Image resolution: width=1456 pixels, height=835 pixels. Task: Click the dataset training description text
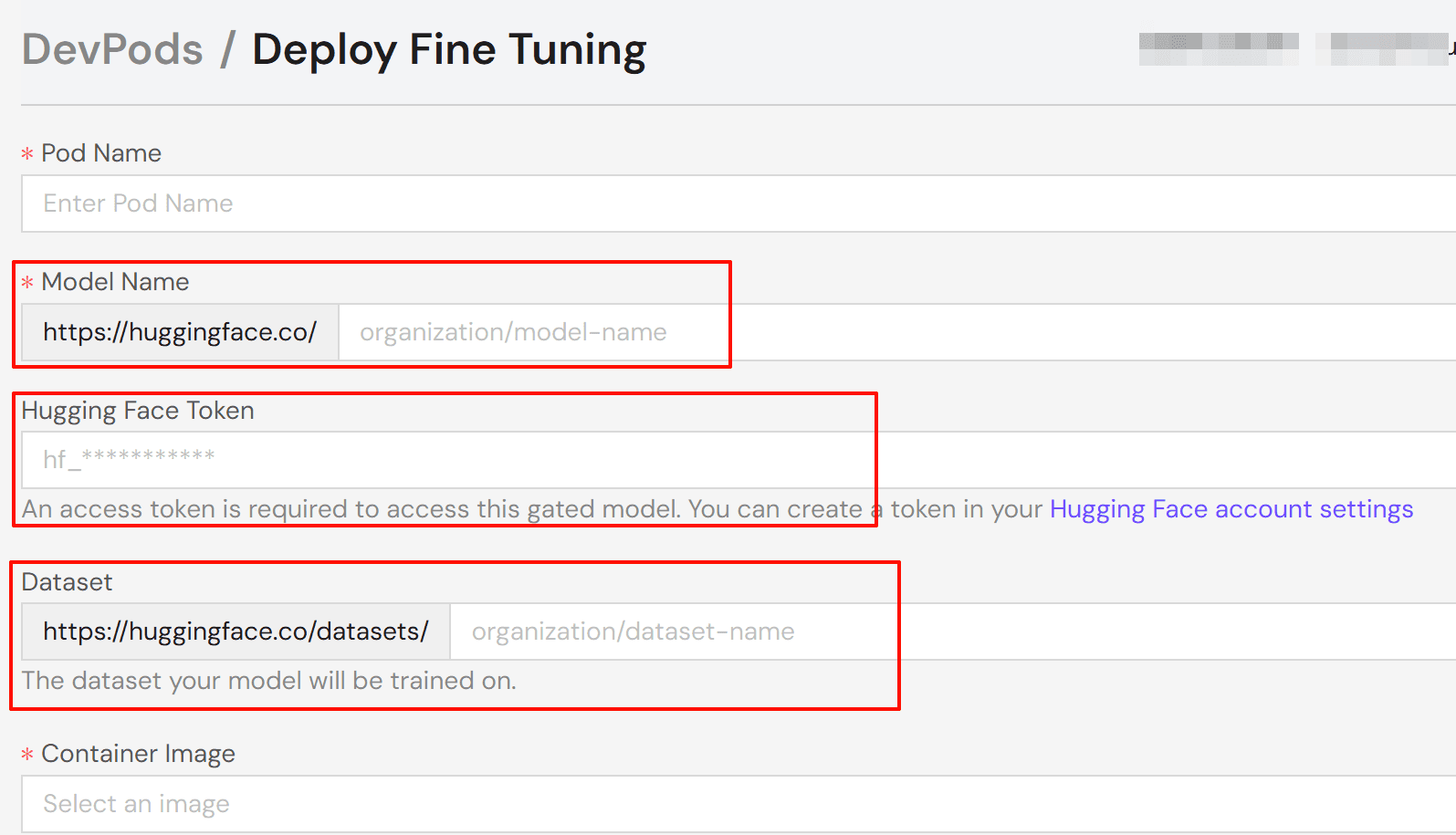pyautogui.click(x=268, y=681)
